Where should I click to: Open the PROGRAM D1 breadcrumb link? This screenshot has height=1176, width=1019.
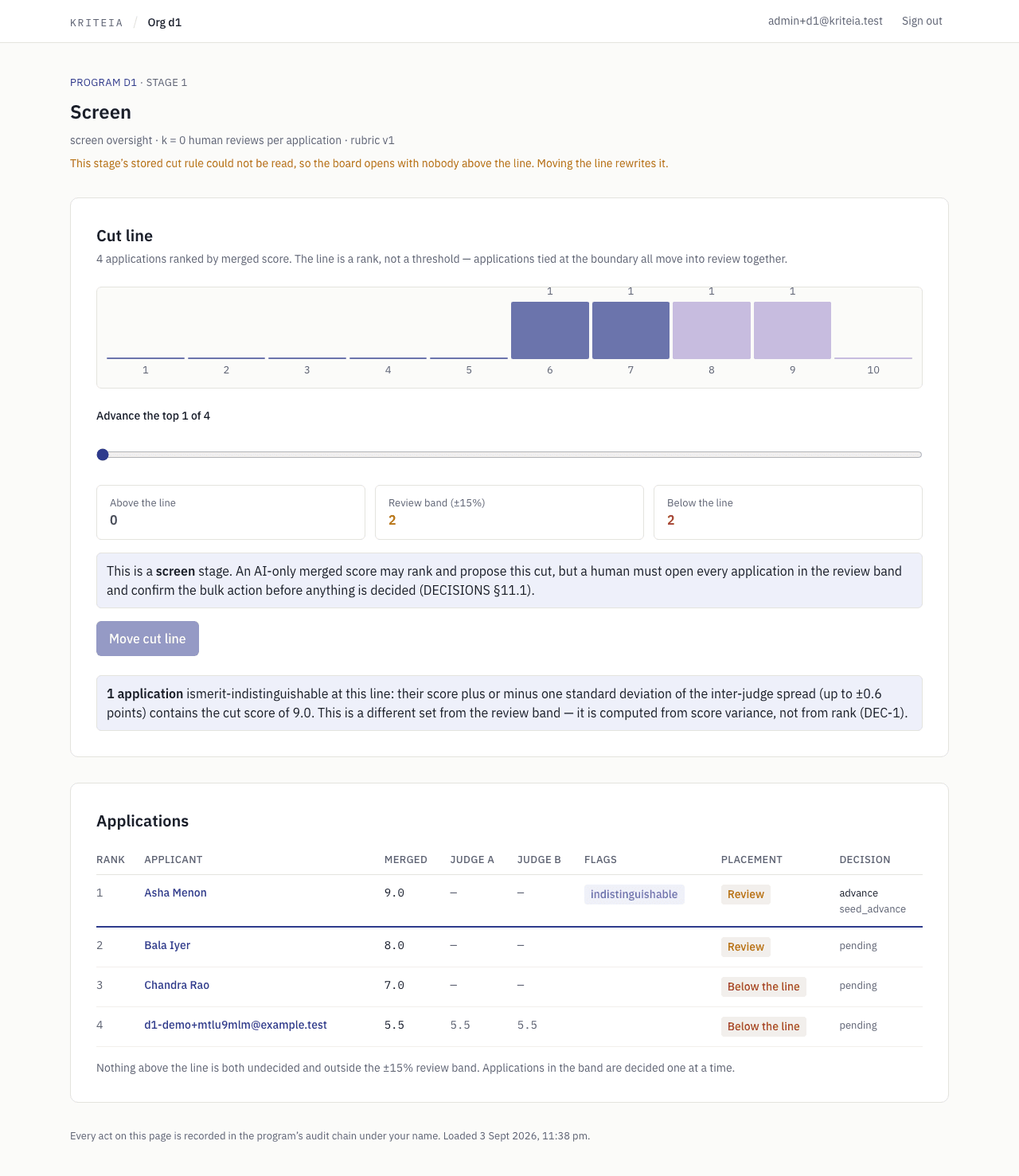click(x=103, y=82)
